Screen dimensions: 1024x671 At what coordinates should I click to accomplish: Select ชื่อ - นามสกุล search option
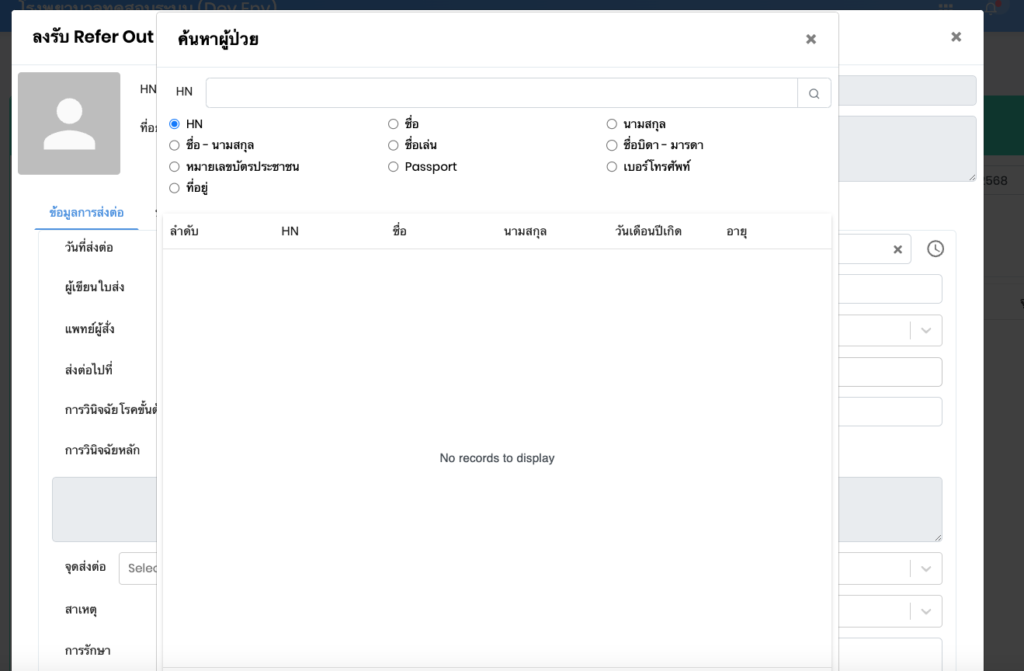(175, 145)
